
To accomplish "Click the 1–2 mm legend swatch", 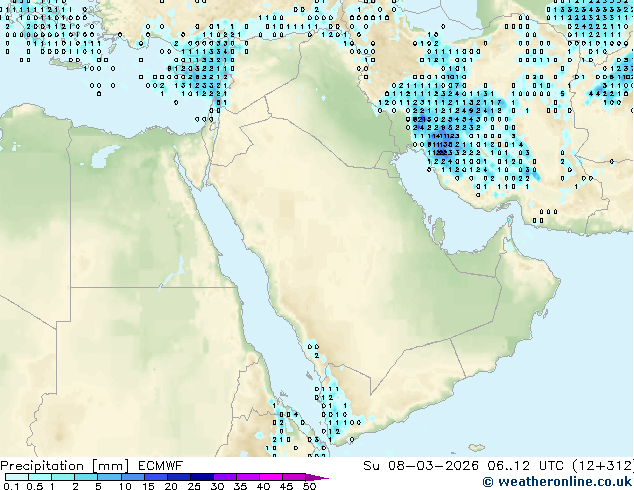I will click(x=63, y=477).
